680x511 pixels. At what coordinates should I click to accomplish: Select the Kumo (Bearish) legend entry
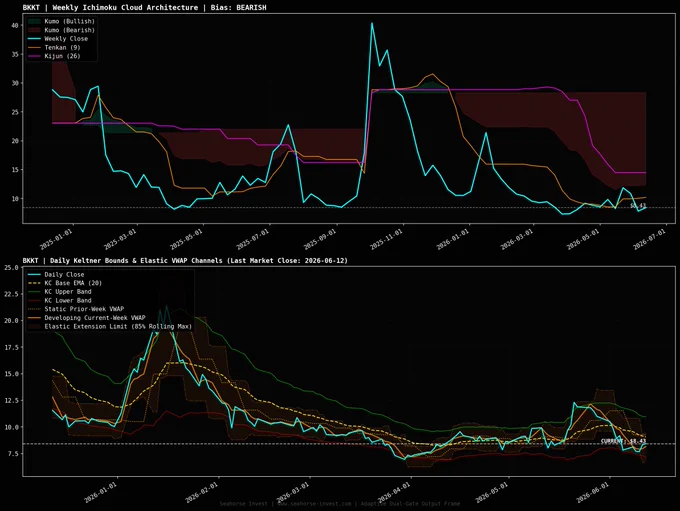61,30
